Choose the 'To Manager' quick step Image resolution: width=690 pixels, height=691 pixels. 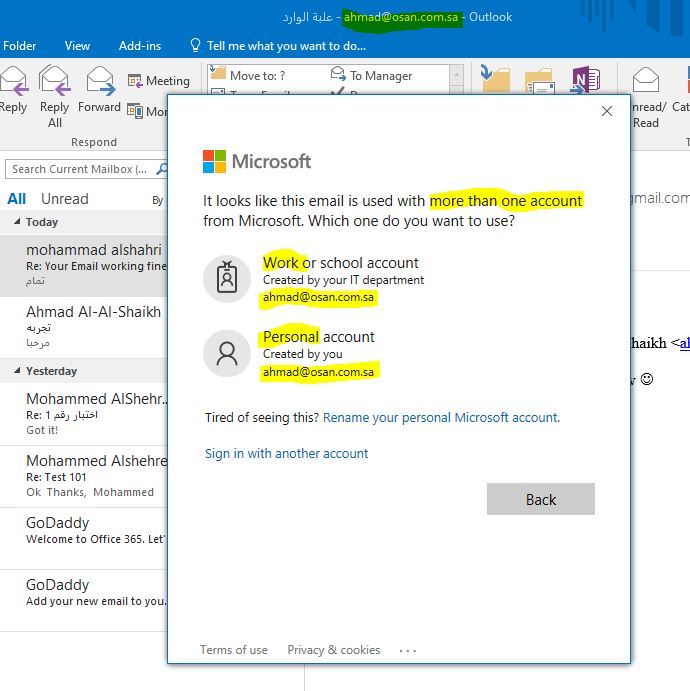tap(371, 75)
